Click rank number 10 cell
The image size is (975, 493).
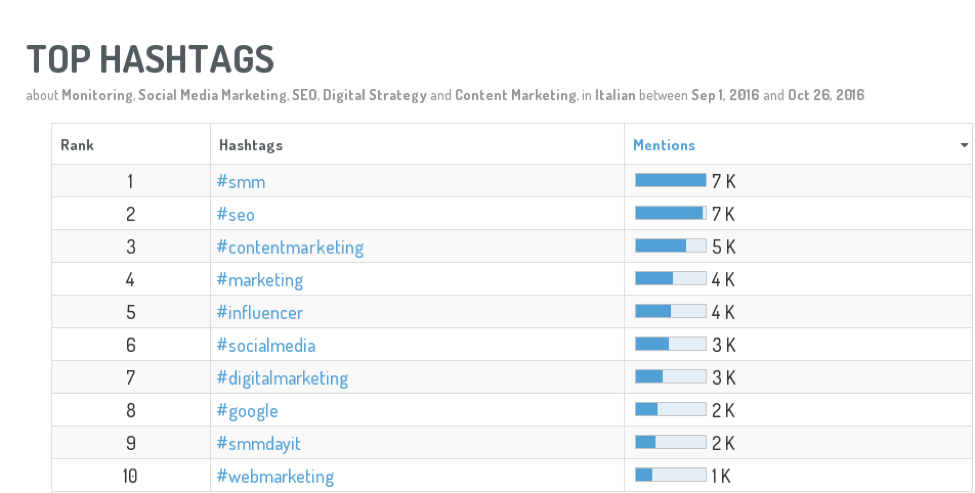pos(130,476)
